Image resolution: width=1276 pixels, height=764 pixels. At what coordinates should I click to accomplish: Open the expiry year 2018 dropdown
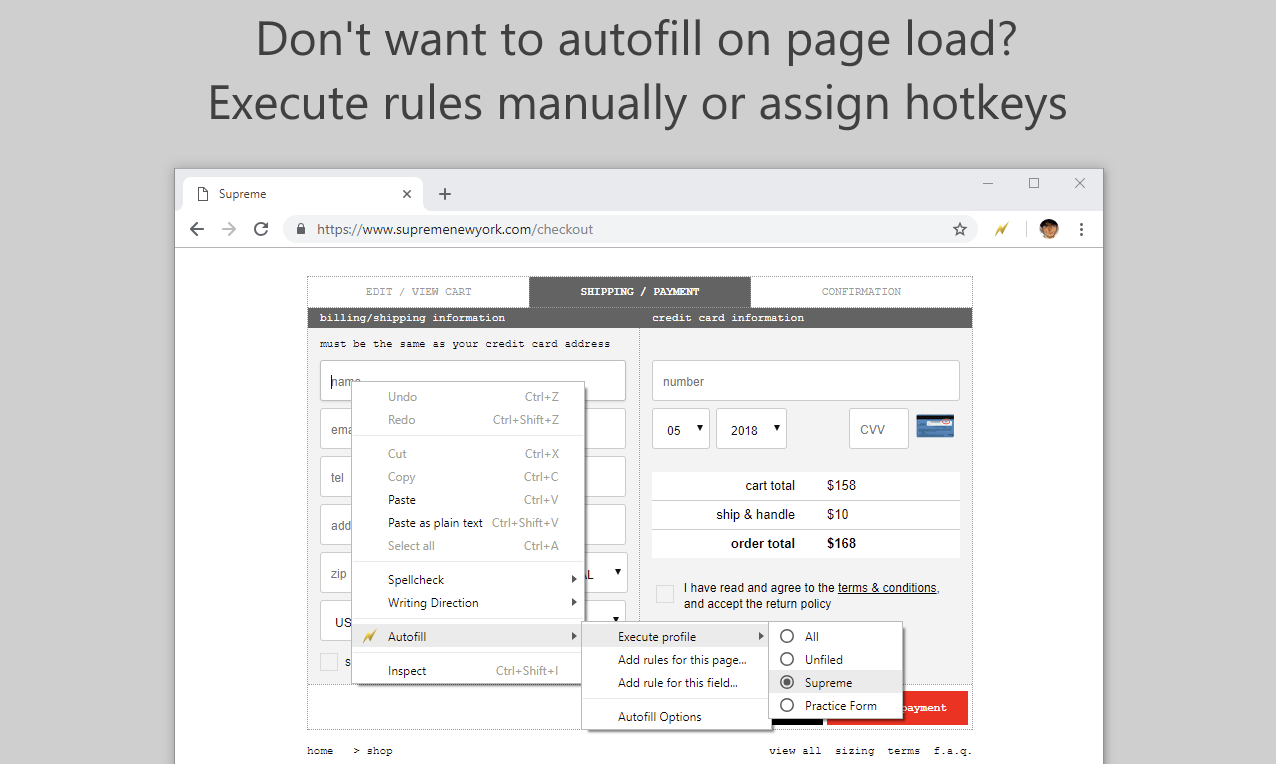point(751,428)
